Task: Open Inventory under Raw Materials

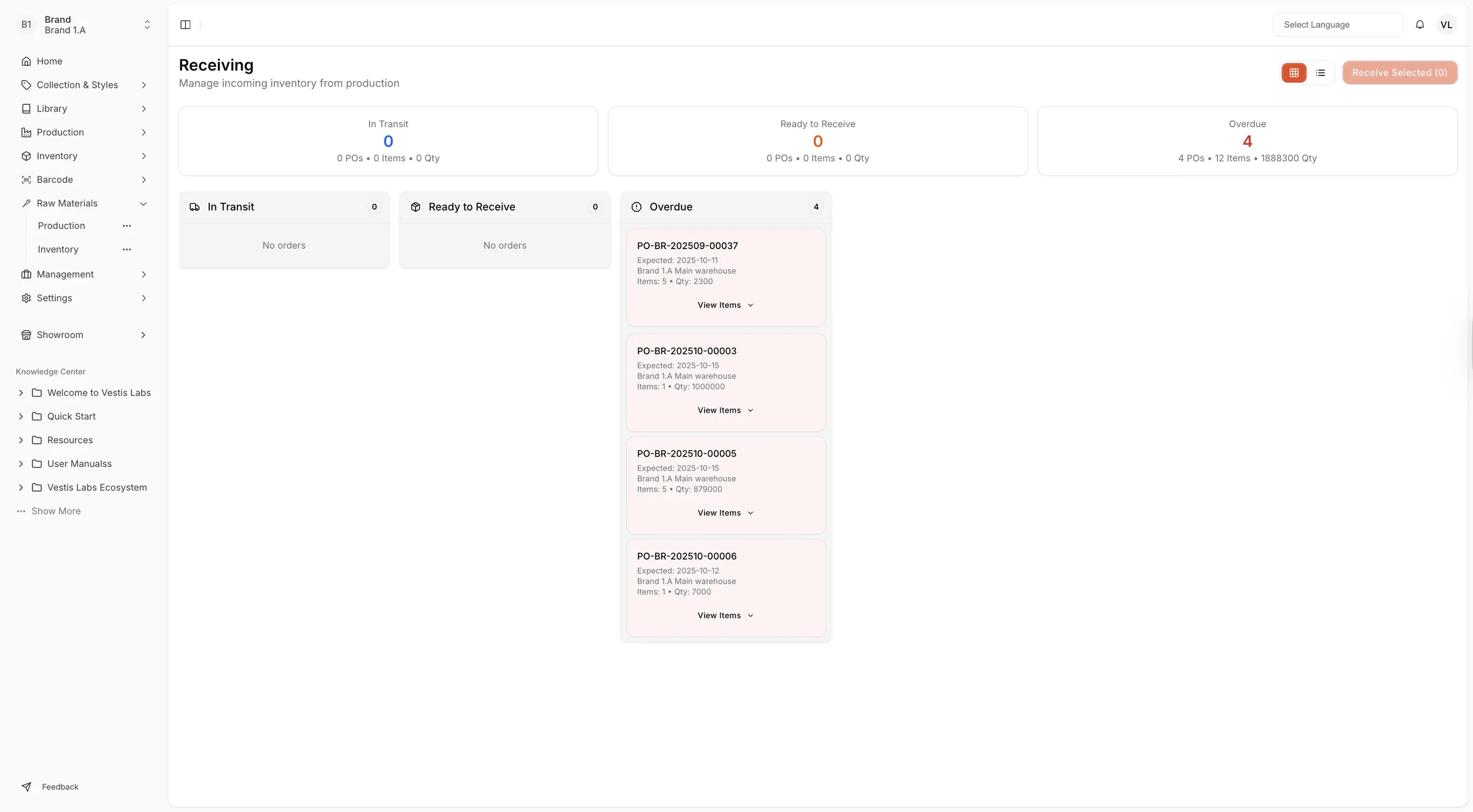Action: 58,250
